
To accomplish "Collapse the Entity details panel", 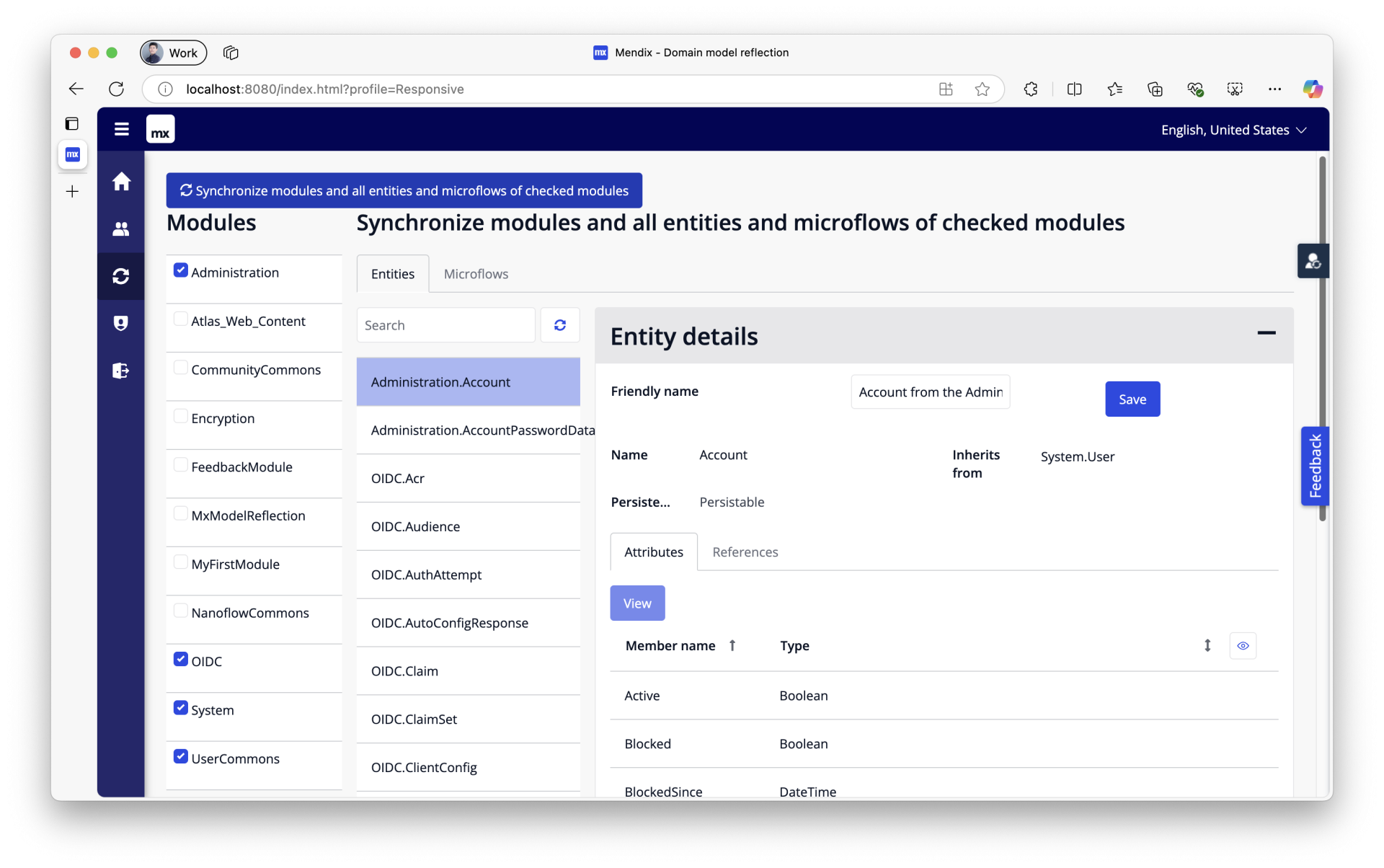I will pos(1267,333).
